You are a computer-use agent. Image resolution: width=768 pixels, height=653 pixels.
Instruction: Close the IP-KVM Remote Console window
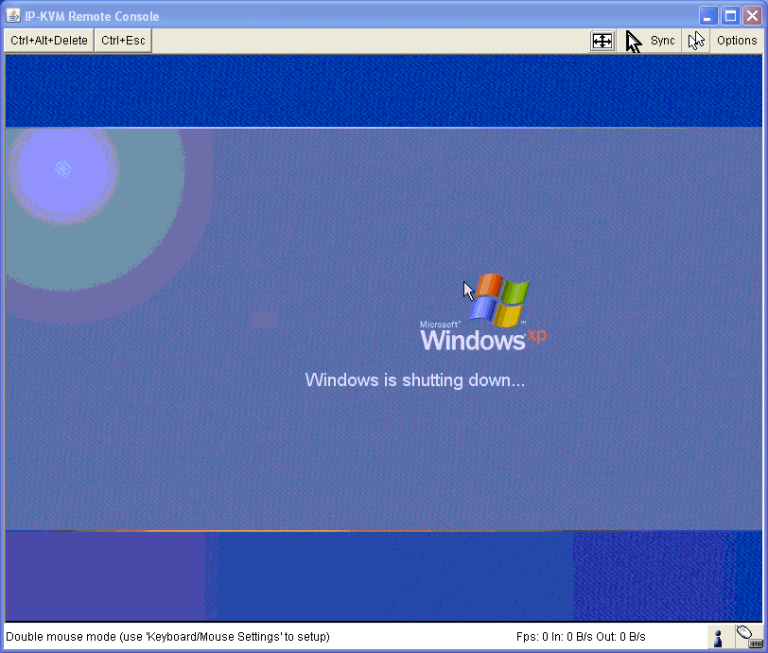(752, 16)
